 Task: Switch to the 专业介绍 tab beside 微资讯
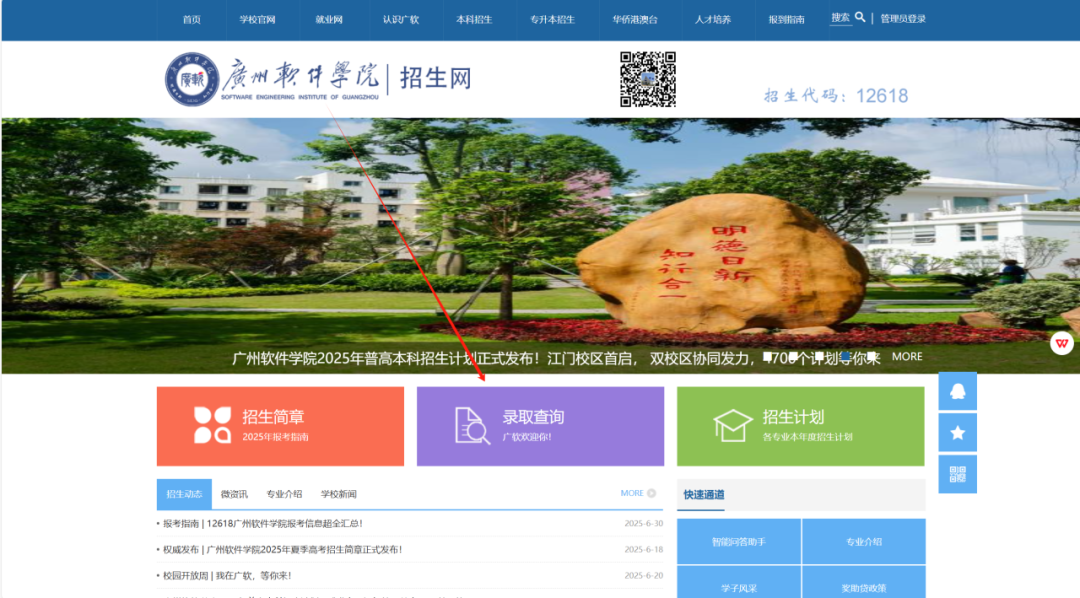click(x=284, y=494)
